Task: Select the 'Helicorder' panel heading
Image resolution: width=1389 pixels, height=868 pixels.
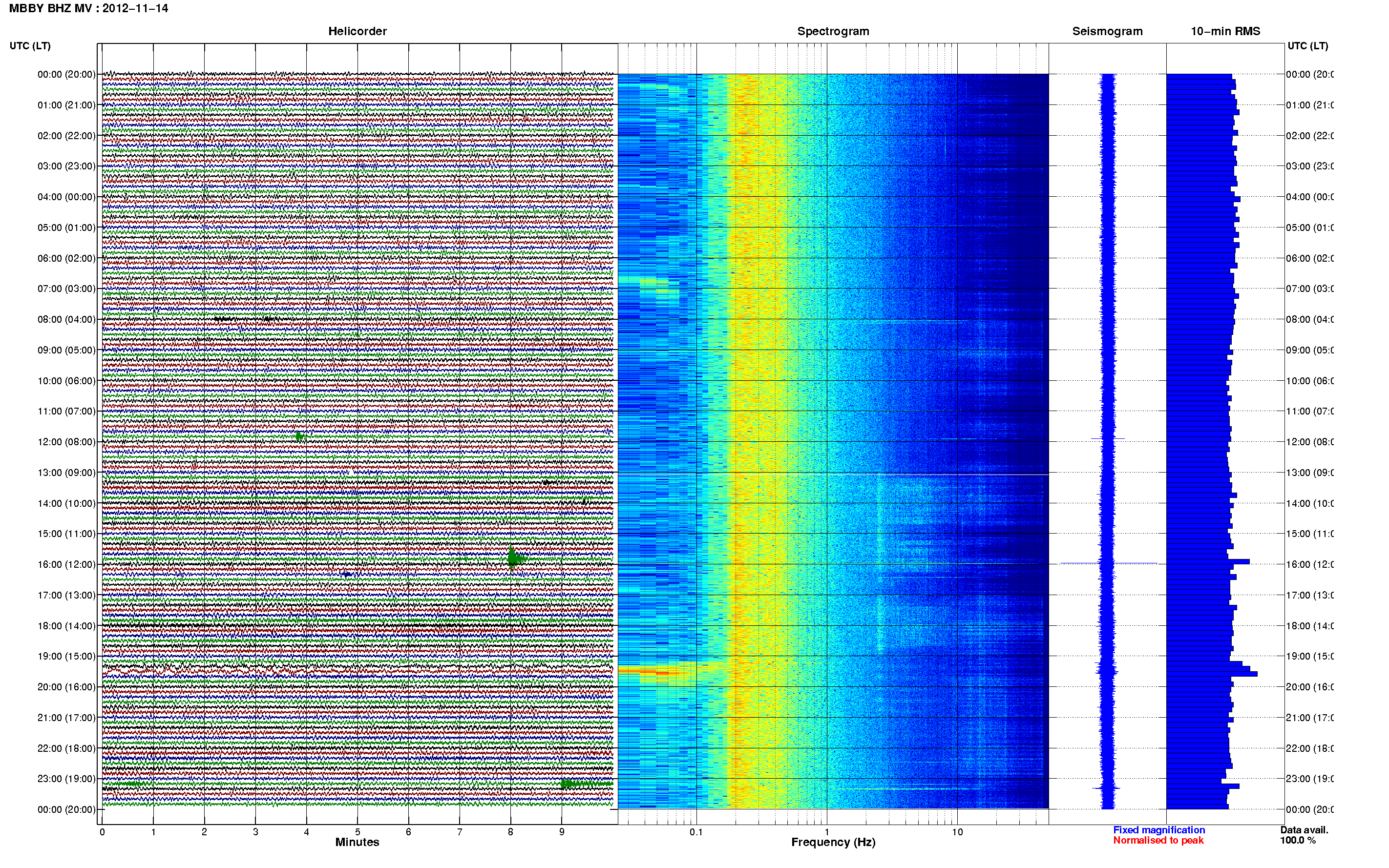Action: (x=357, y=32)
